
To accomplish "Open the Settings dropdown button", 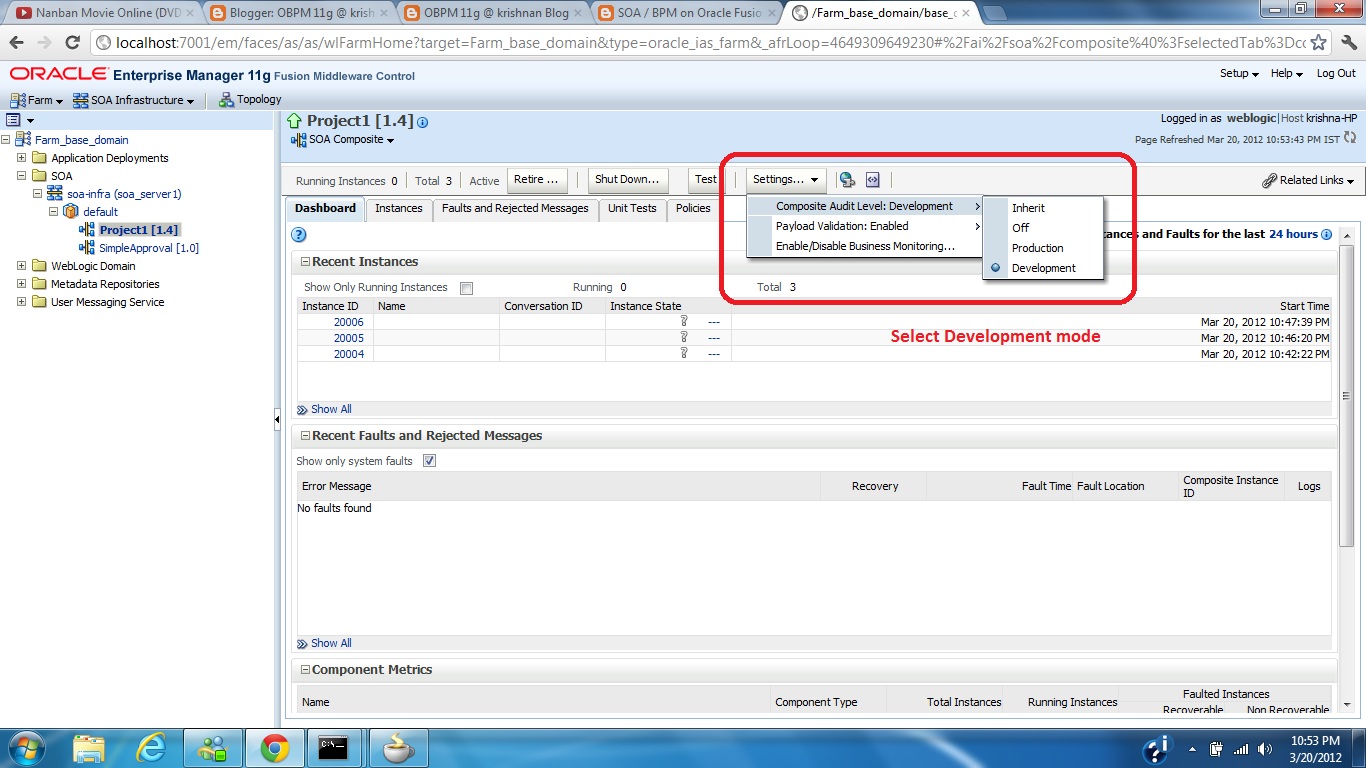I will pyautogui.click(x=786, y=180).
